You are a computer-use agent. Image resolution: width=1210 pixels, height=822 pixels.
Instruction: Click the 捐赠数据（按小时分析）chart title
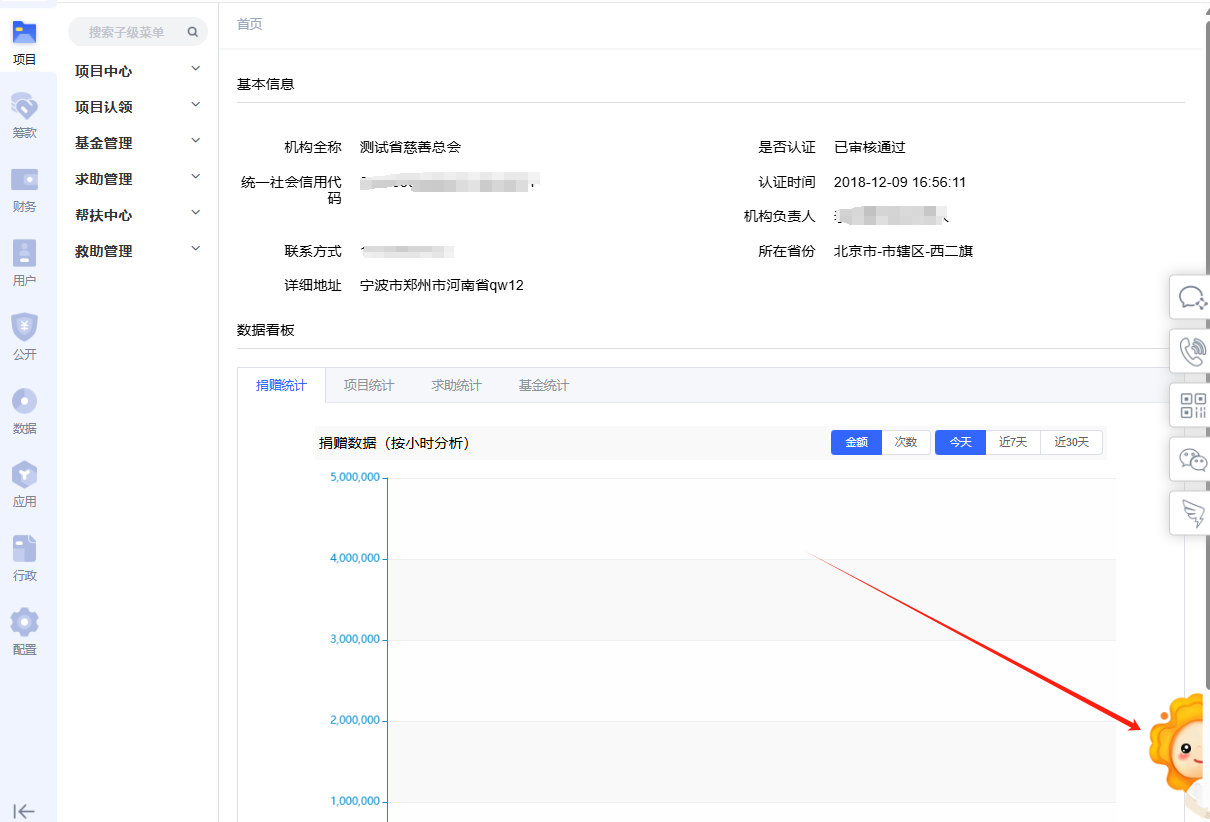[x=395, y=443]
